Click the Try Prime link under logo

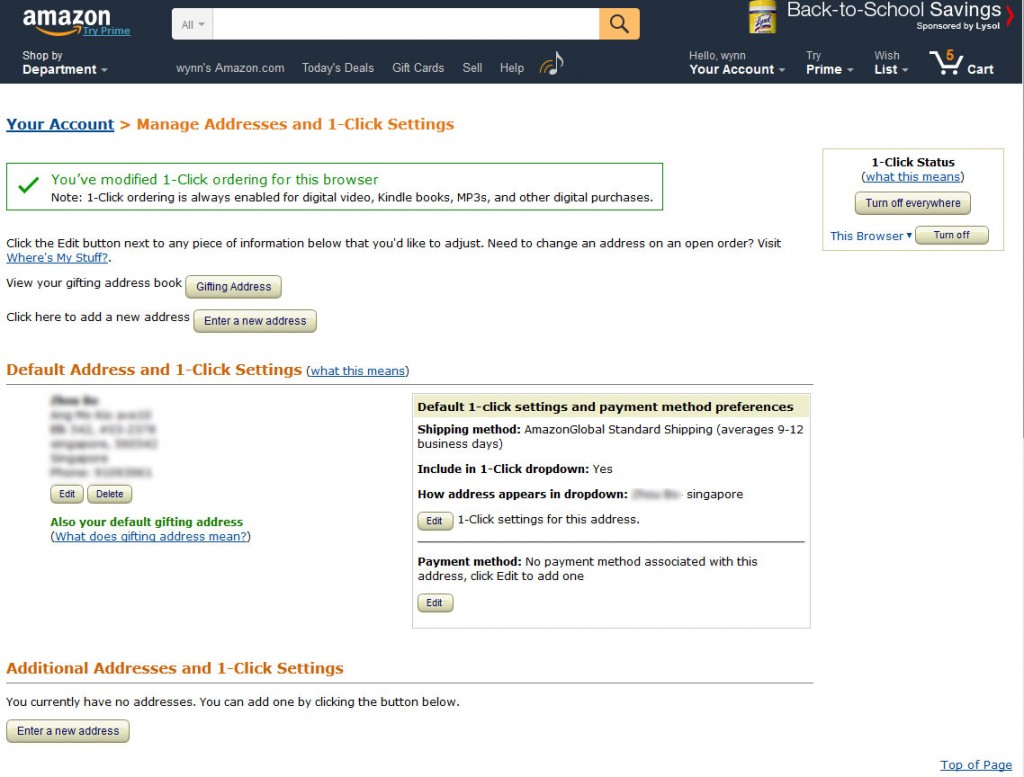point(106,31)
